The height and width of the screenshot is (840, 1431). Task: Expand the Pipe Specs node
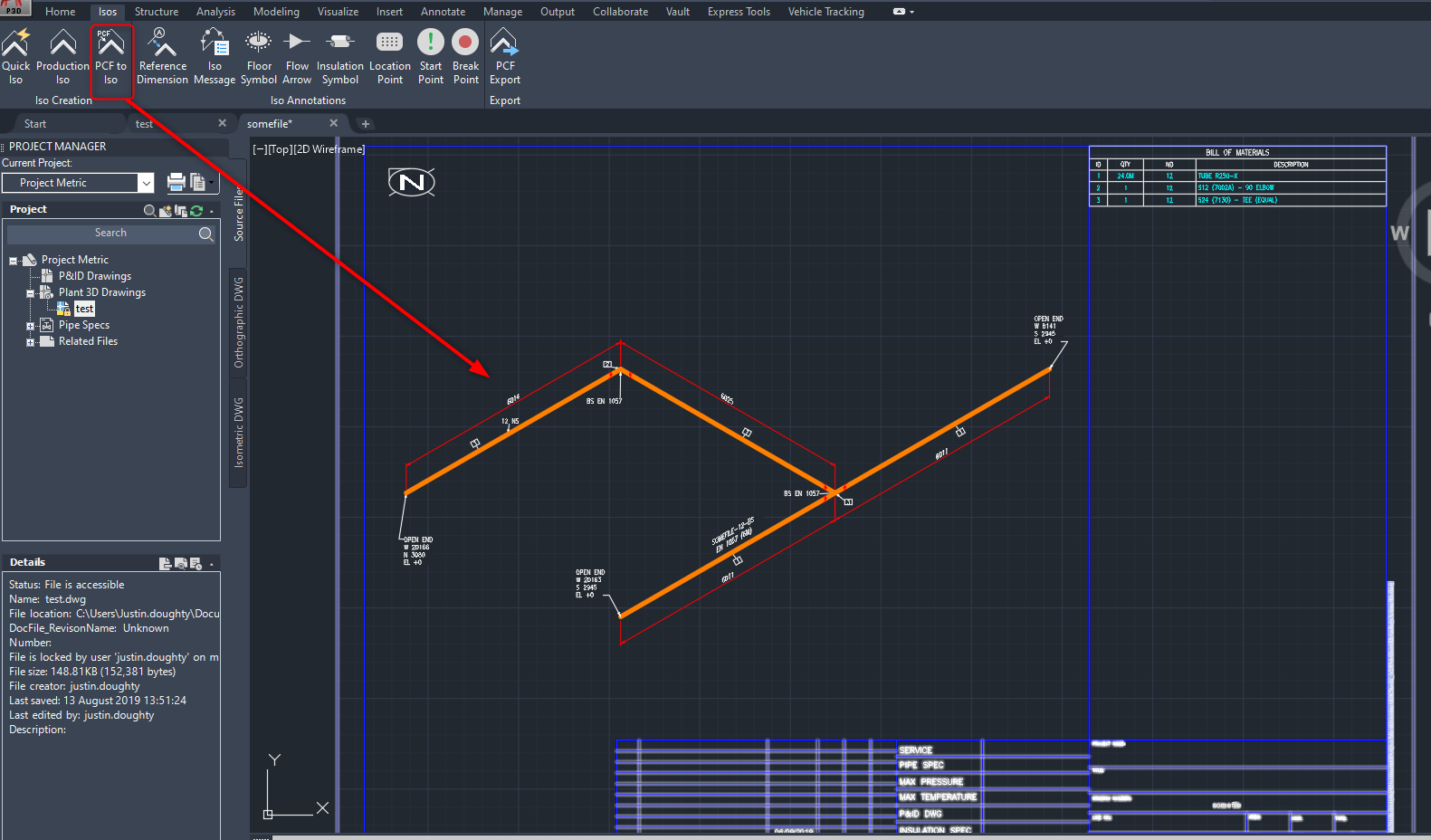(30, 326)
